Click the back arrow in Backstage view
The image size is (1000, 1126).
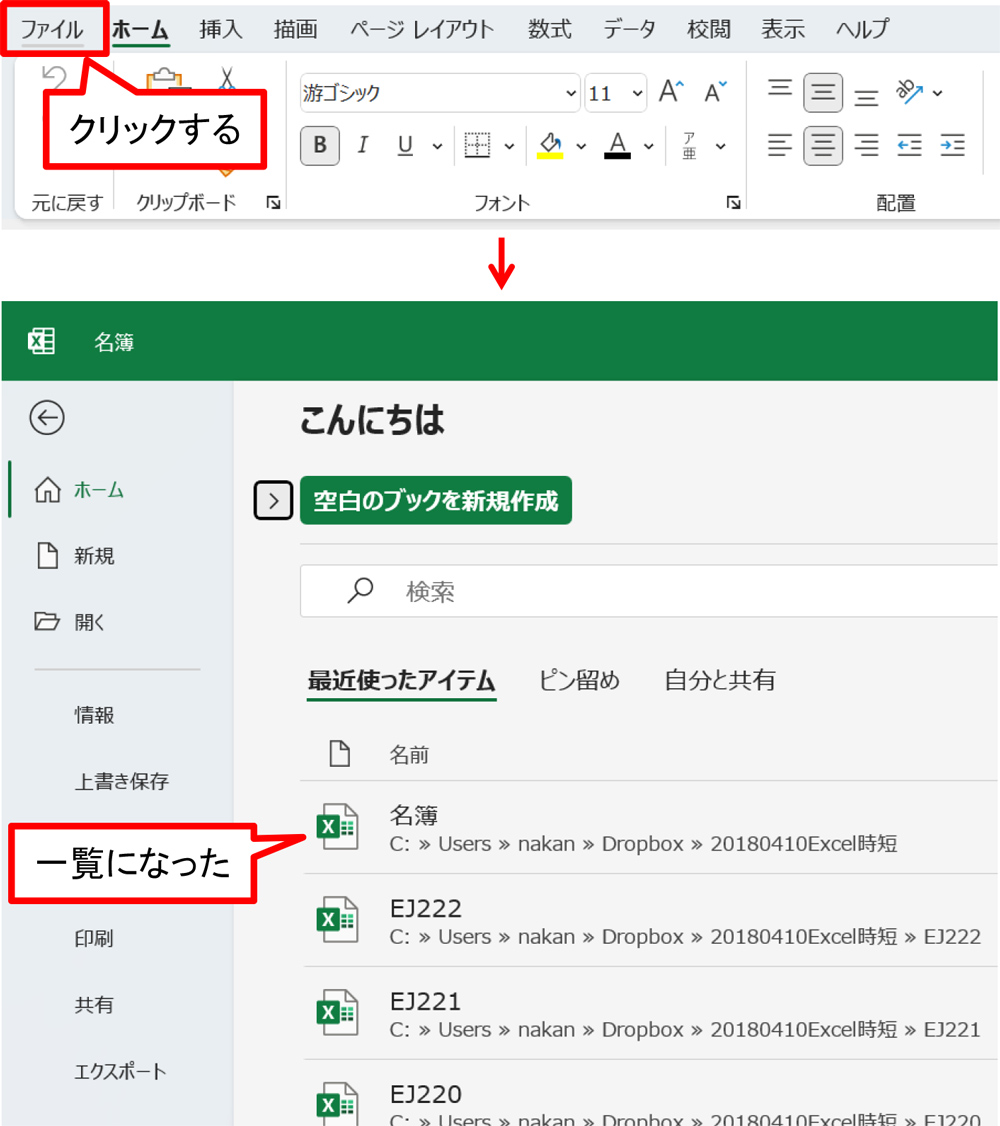coord(47,418)
